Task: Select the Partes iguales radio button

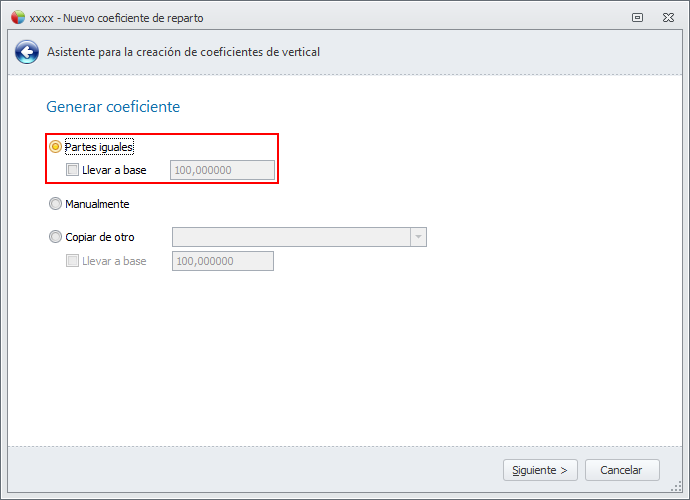Action: click(x=56, y=147)
